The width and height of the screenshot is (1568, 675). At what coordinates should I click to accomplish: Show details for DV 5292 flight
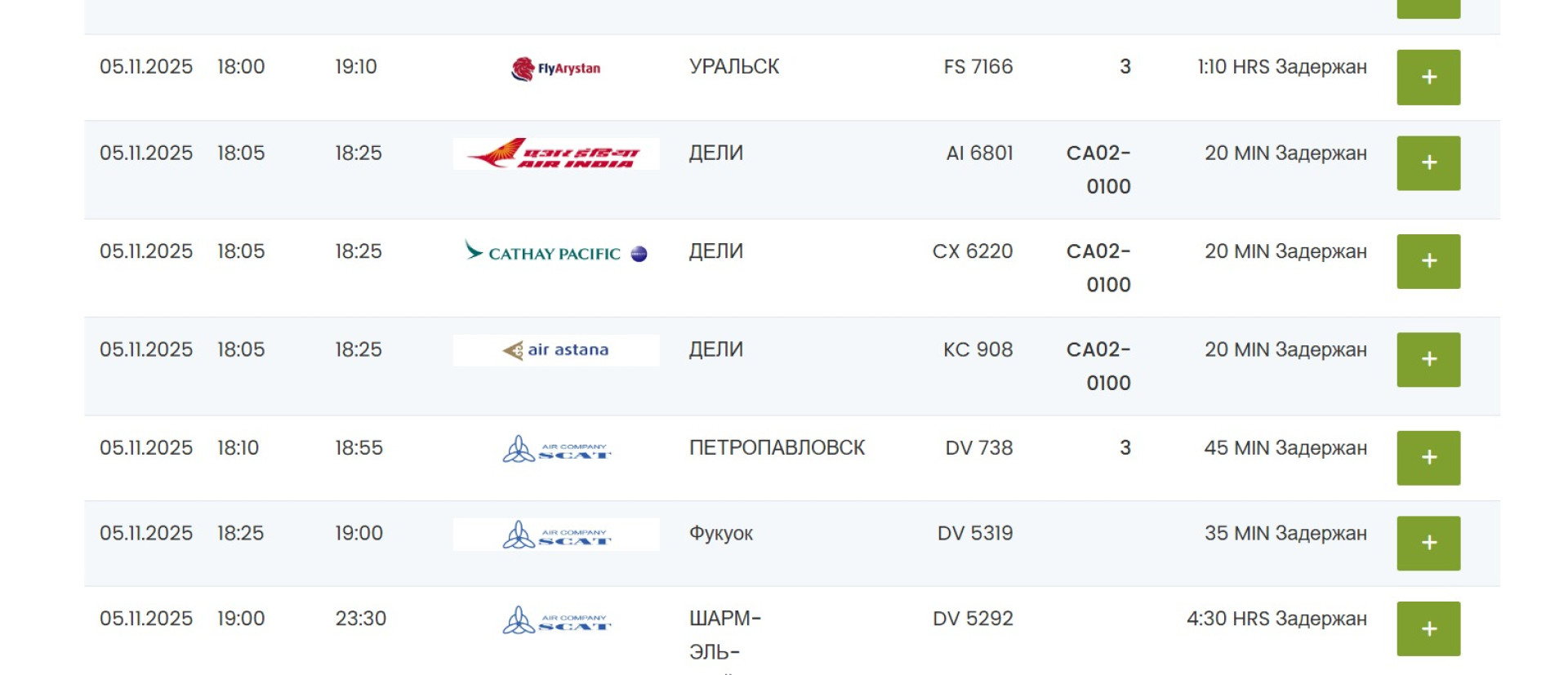tap(1428, 628)
